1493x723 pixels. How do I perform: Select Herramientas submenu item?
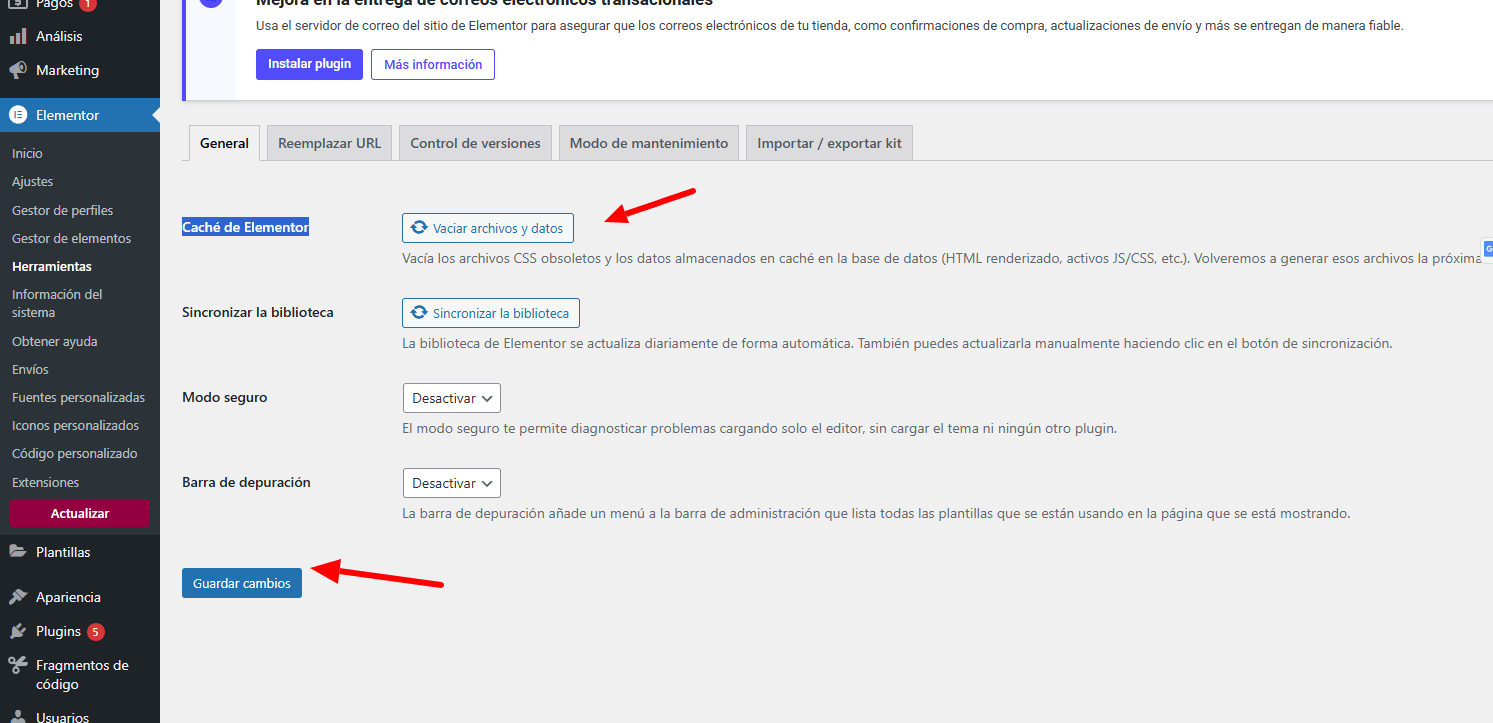(52, 266)
